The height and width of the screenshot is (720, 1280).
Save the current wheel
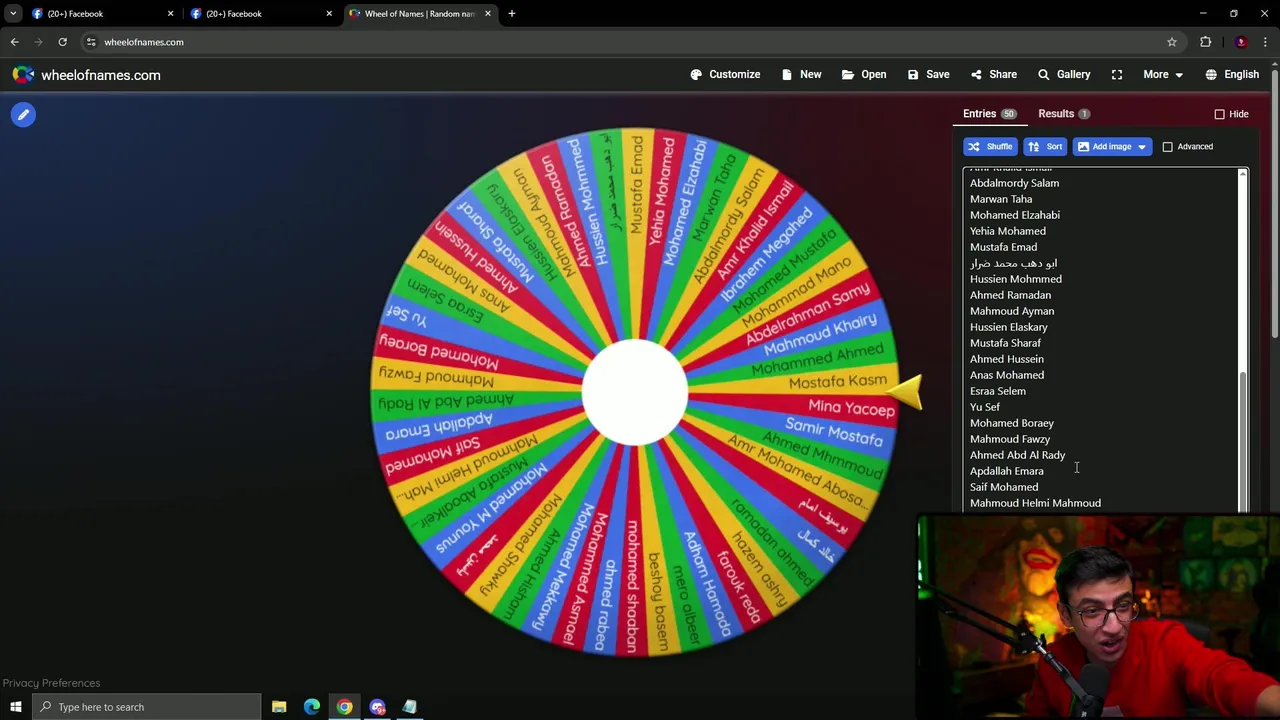click(928, 75)
